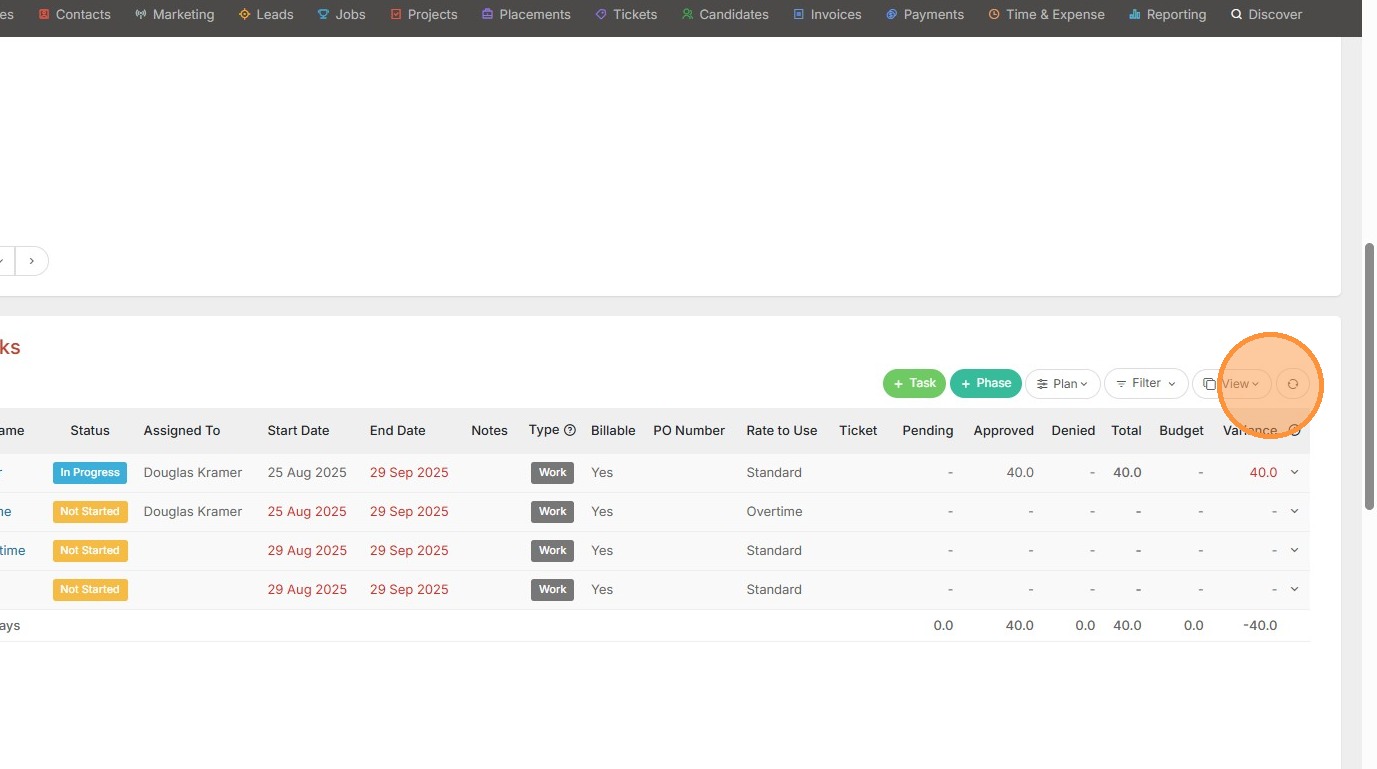Click the Work badge in the In Progress row
The height and width of the screenshot is (769, 1377).
(552, 472)
